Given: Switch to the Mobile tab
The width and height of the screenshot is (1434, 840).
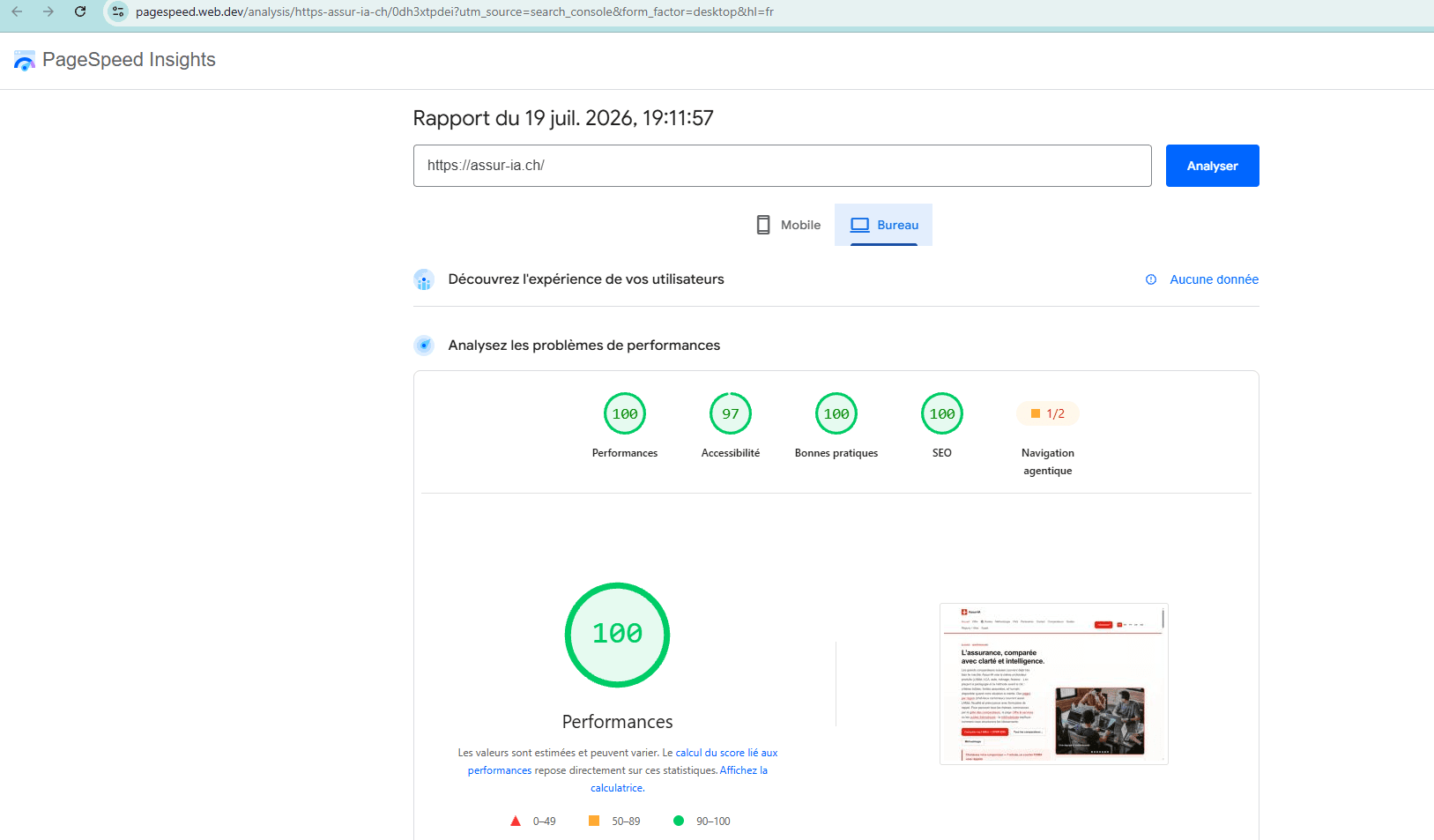Looking at the screenshot, I should (789, 225).
